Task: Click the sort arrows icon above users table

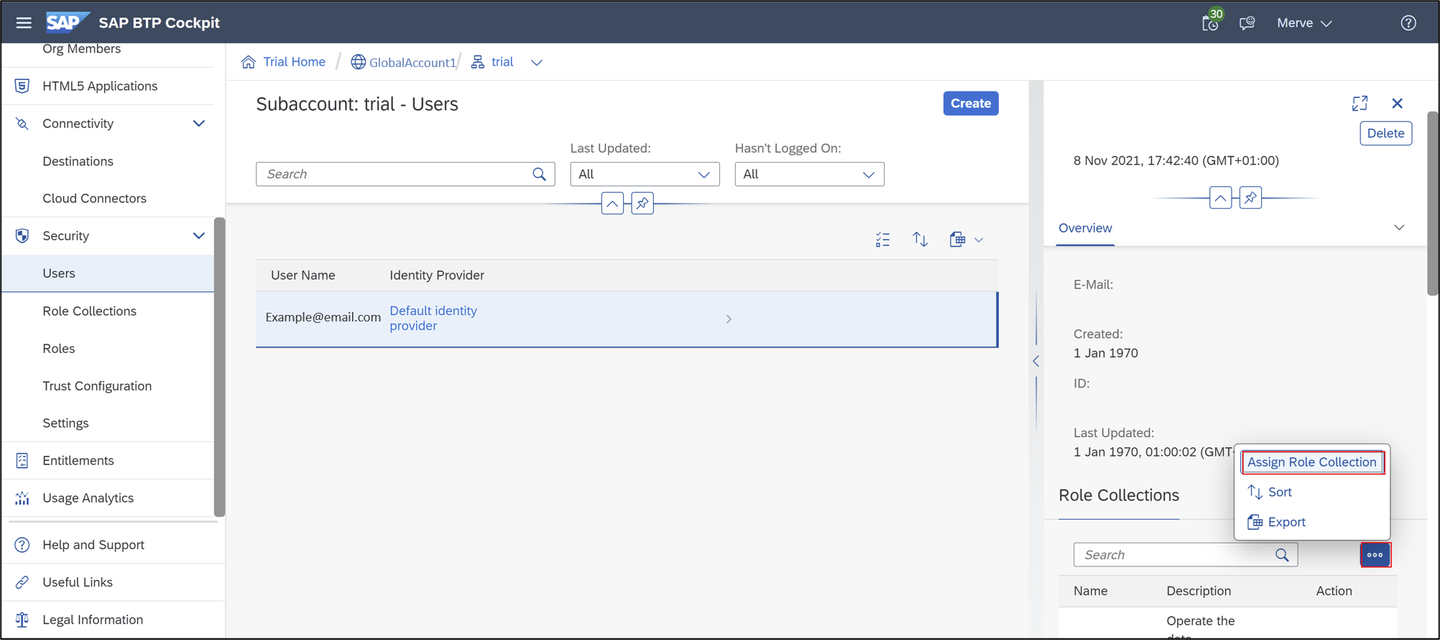Action: pos(920,240)
